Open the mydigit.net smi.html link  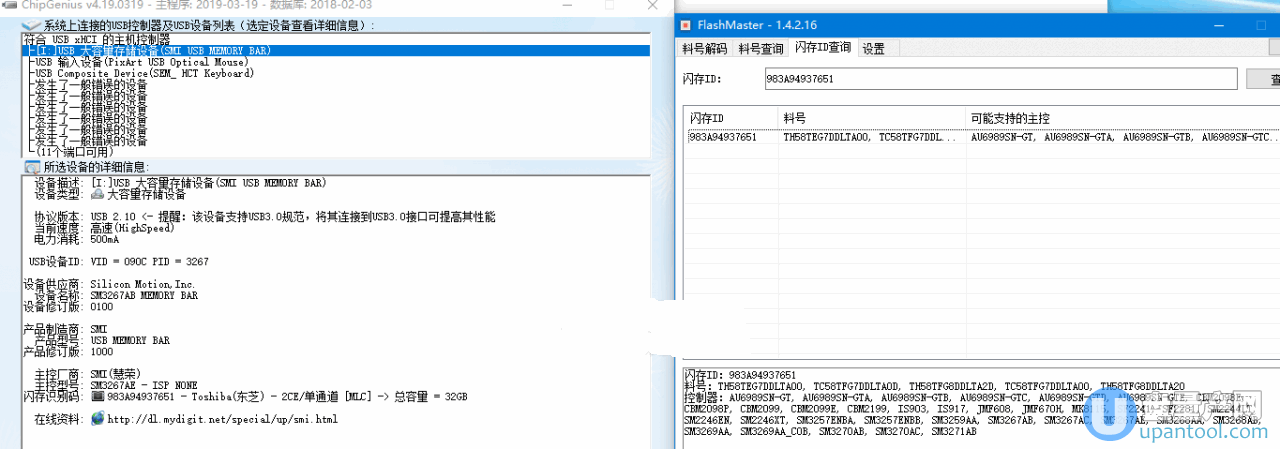pos(222,419)
